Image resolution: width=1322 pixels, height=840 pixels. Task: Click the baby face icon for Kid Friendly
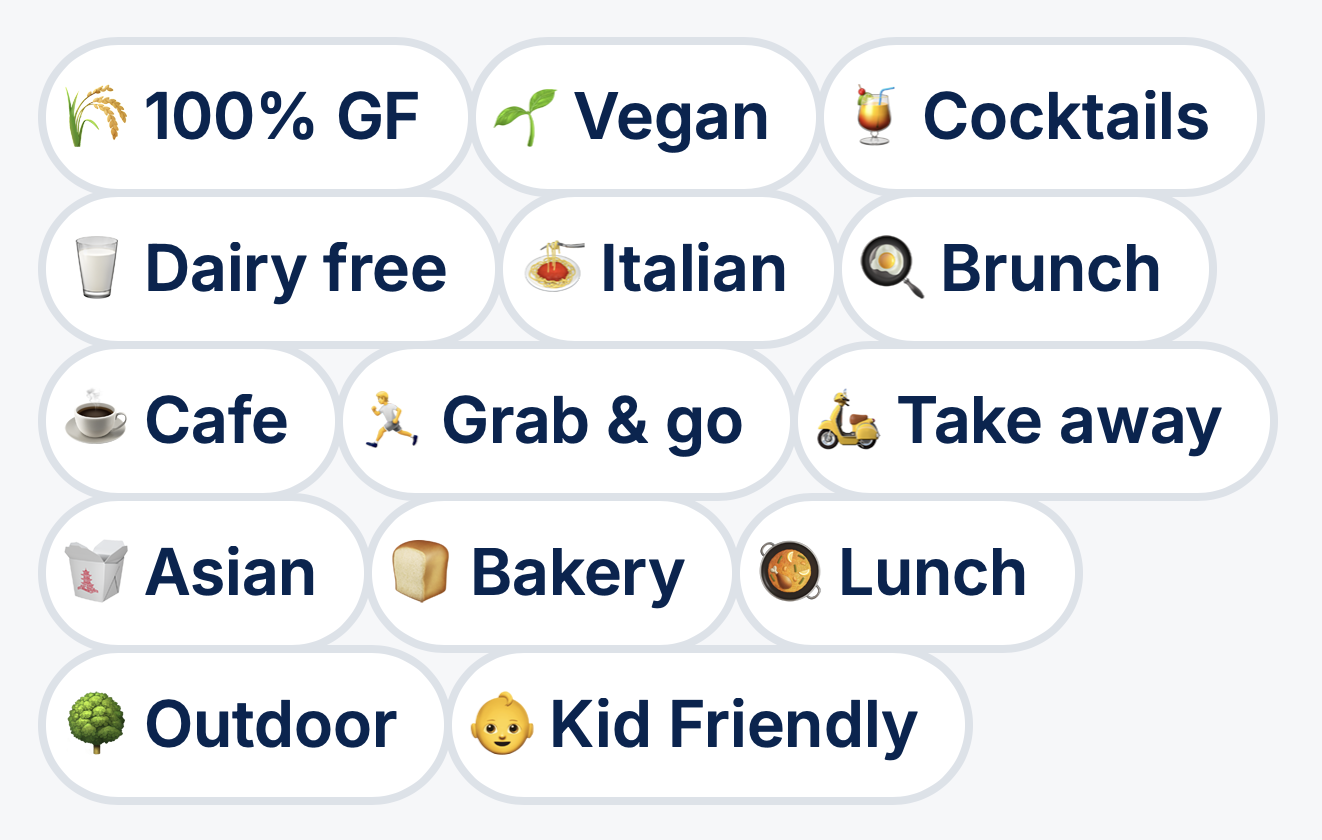(500, 724)
